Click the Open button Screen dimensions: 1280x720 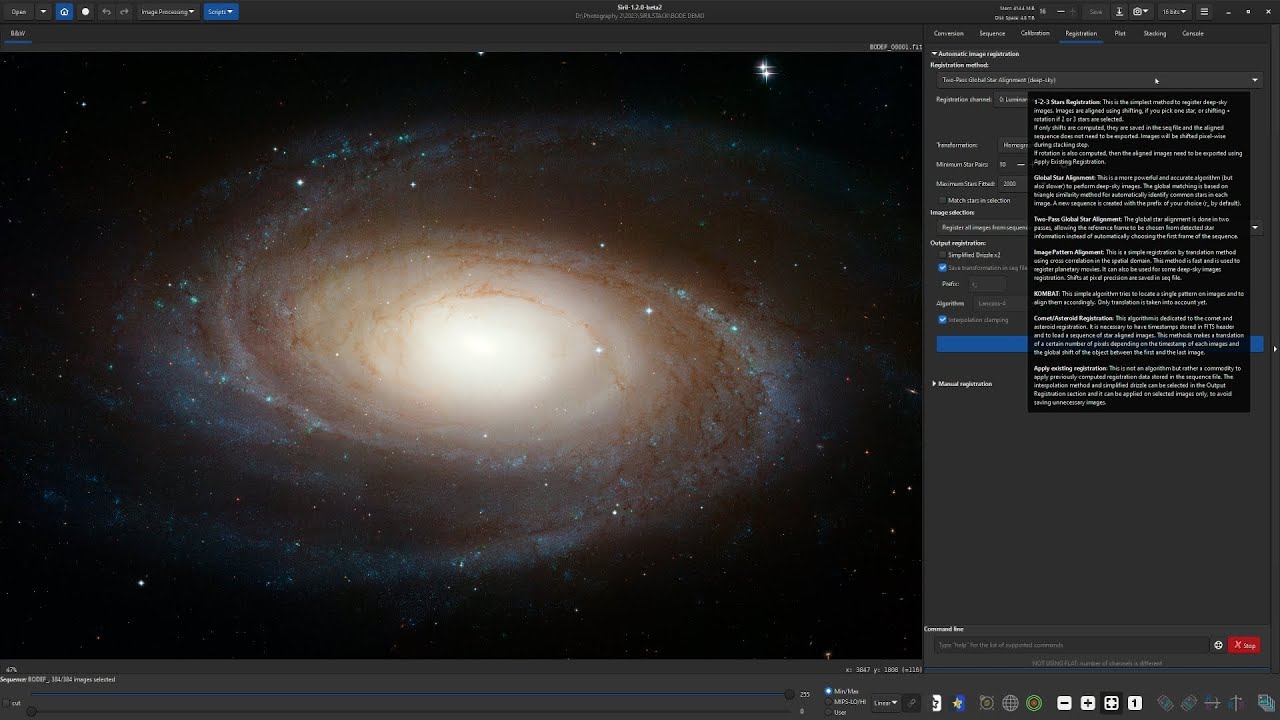pyautogui.click(x=19, y=12)
